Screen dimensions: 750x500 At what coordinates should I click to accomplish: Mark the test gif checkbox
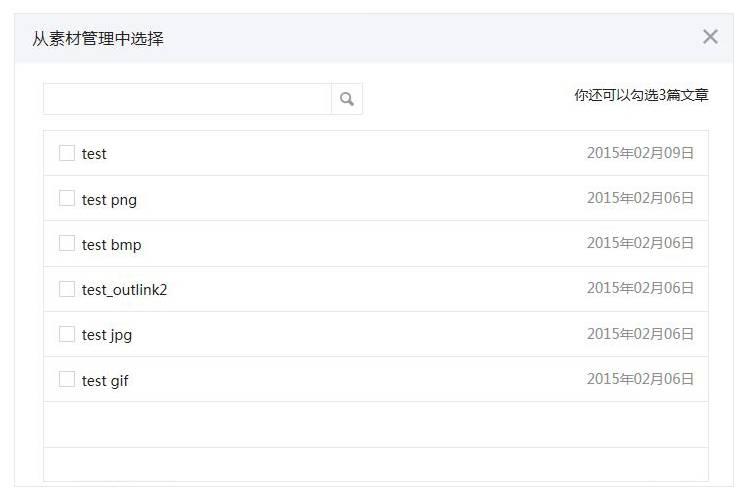(x=67, y=379)
